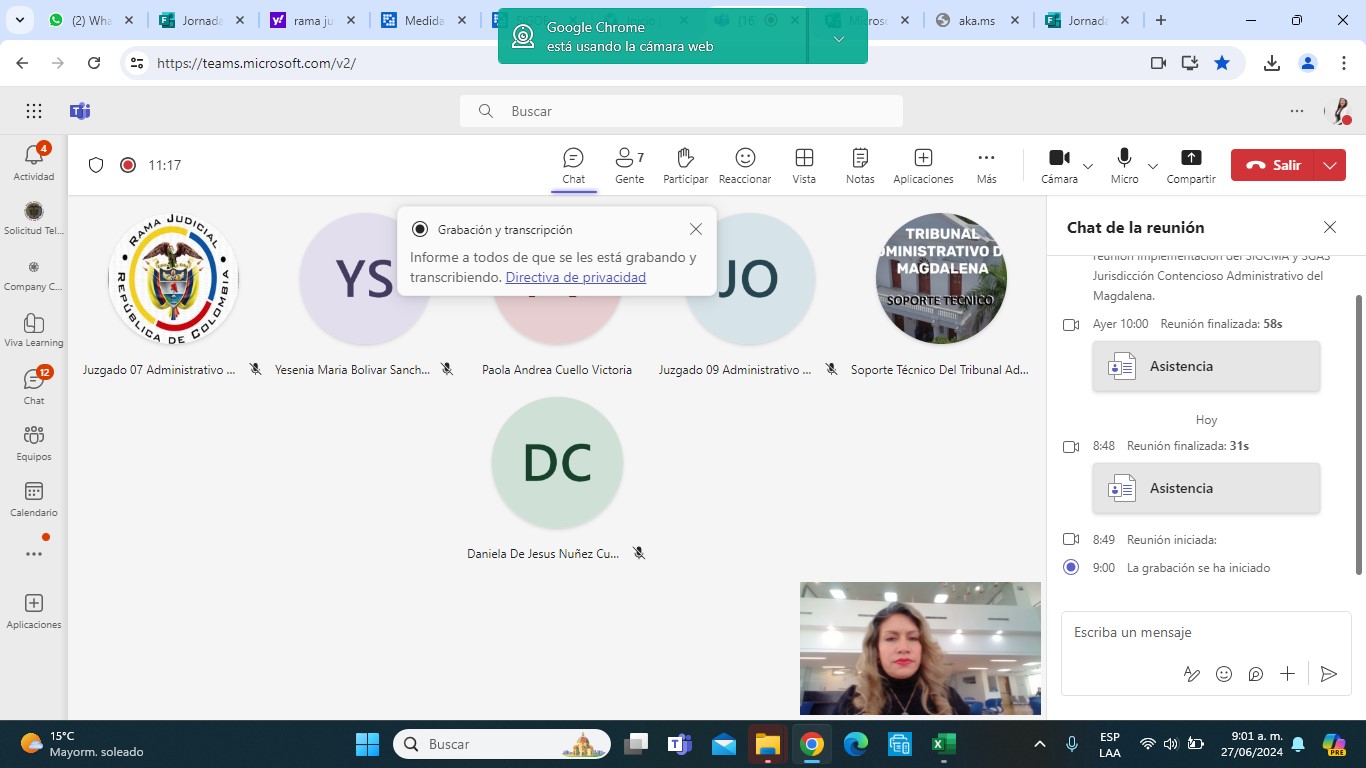
Task: Dismiss the Grabación y transcripción notice
Action: coord(696,229)
